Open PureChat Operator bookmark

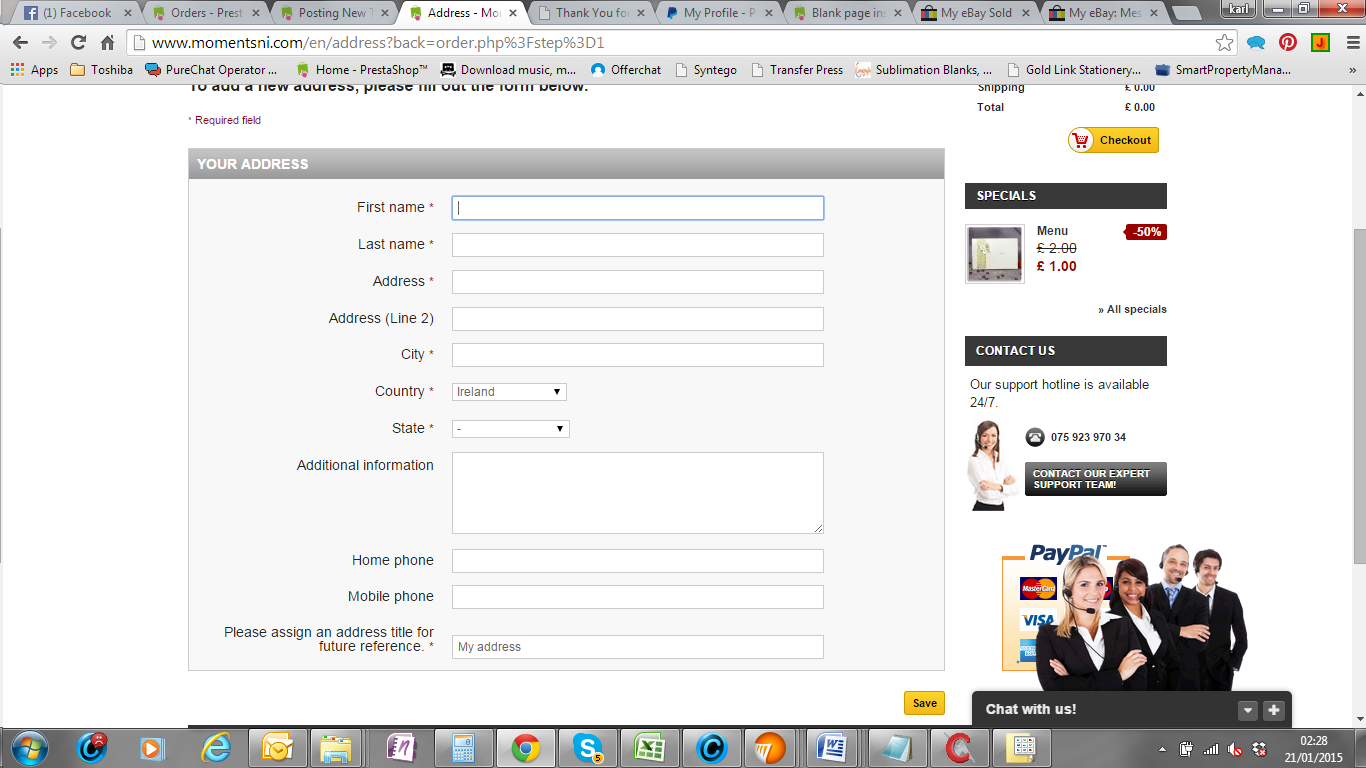pos(211,70)
